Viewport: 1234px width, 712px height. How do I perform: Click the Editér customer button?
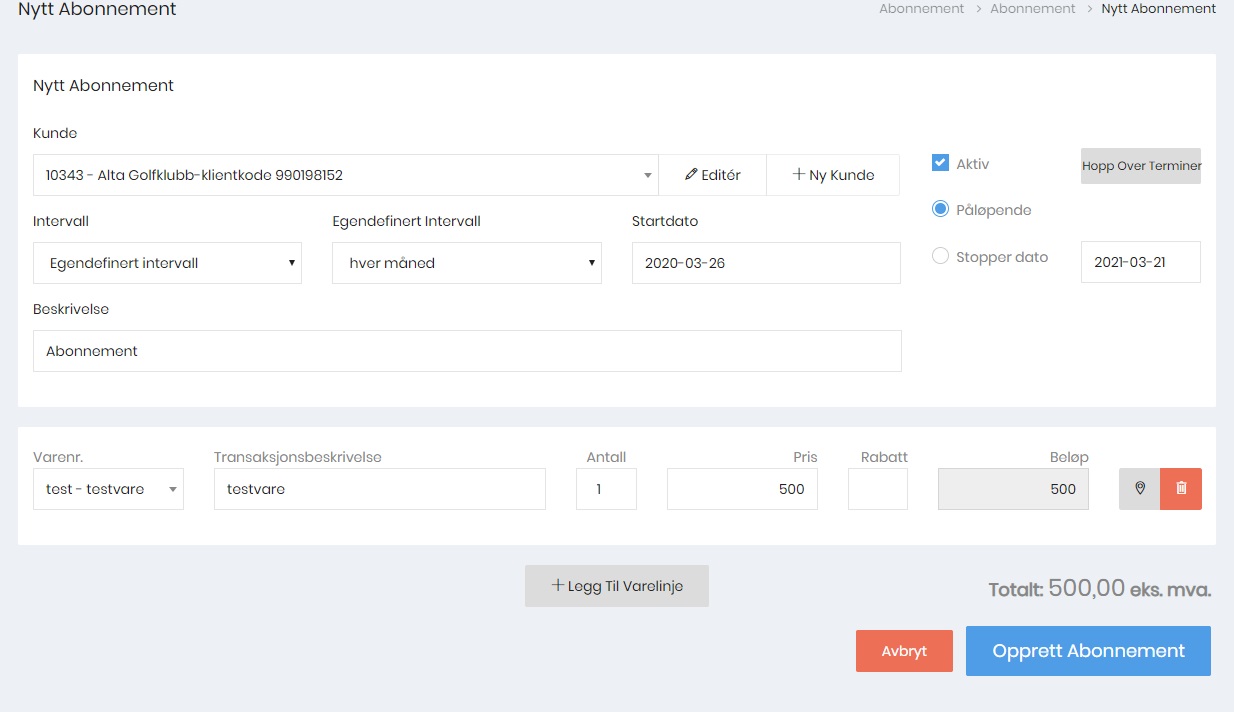point(713,175)
